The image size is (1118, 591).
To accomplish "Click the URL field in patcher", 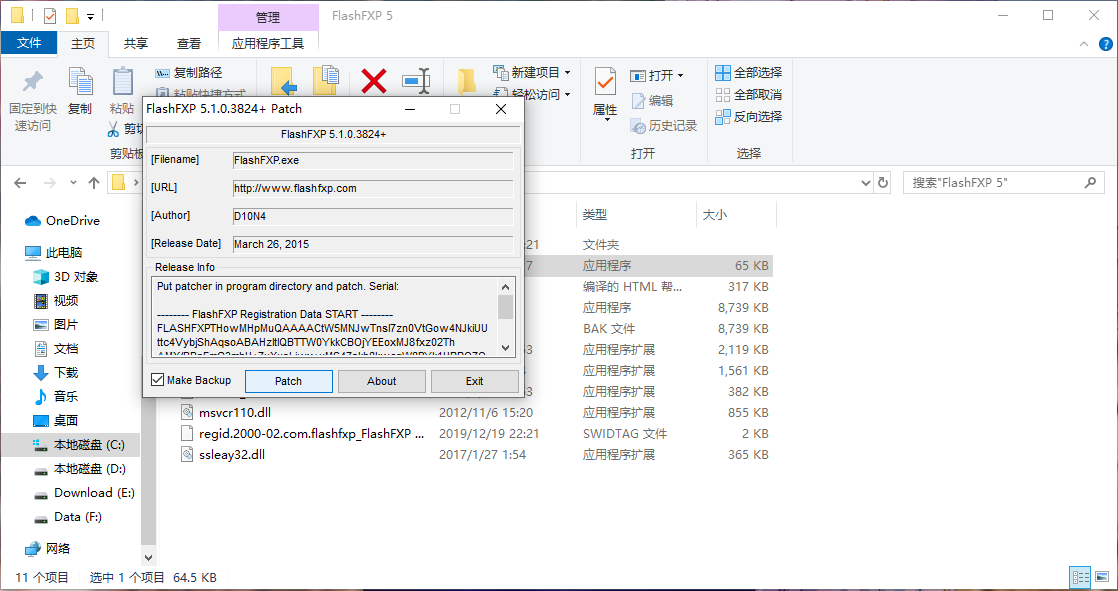I will pos(373,189).
